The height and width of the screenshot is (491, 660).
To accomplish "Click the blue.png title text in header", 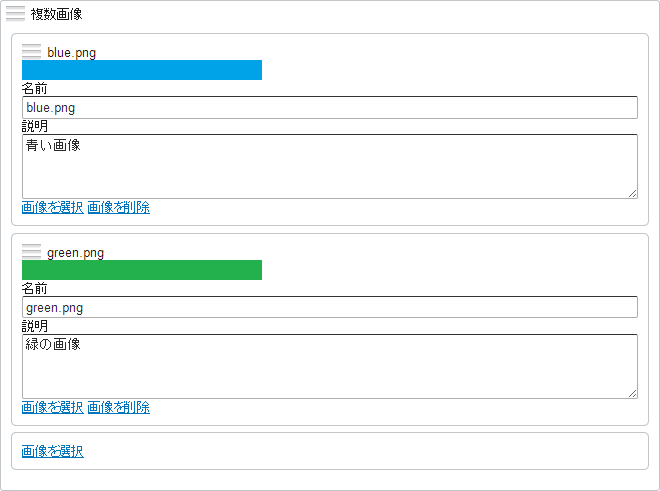I will click(x=72, y=53).
